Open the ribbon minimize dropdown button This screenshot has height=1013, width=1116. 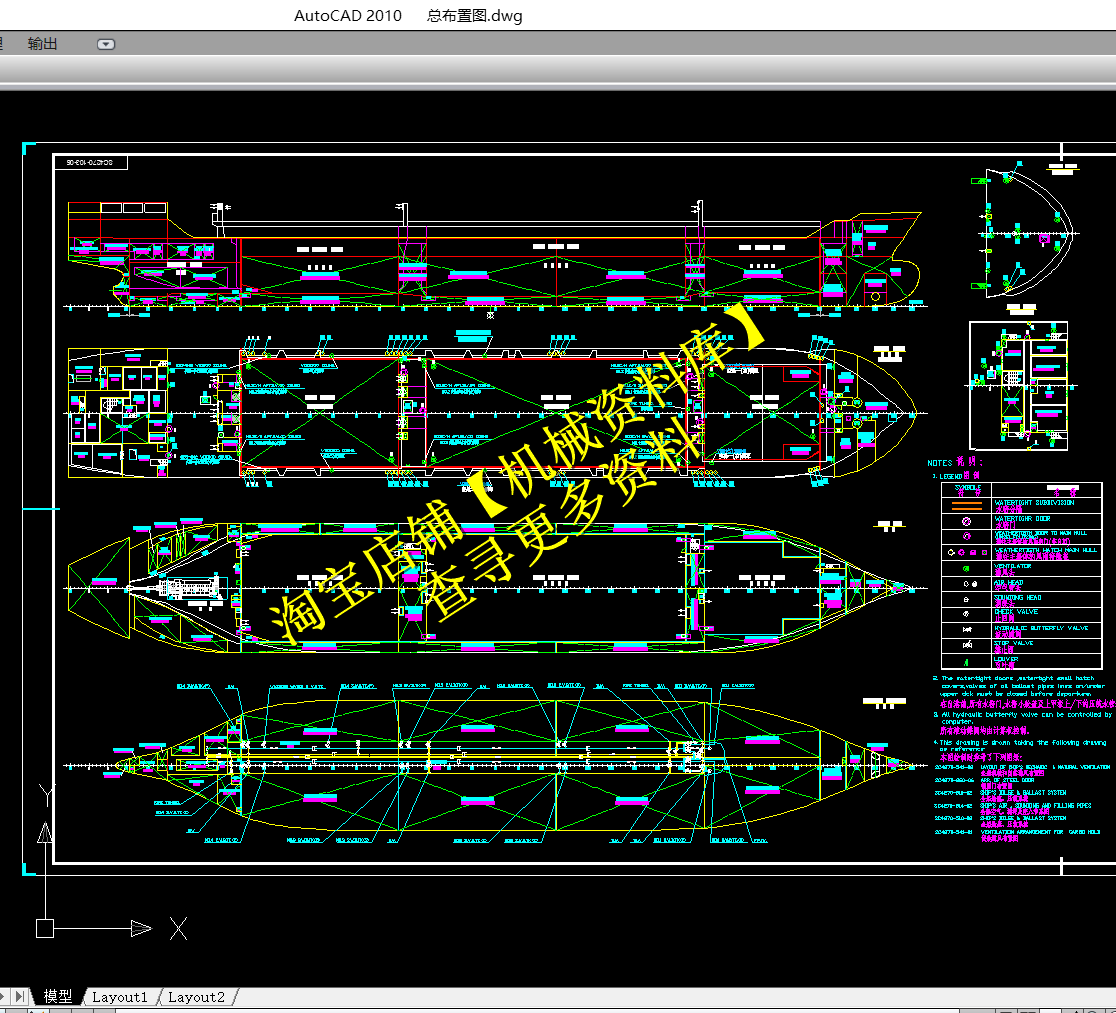(x=106, y=44)
